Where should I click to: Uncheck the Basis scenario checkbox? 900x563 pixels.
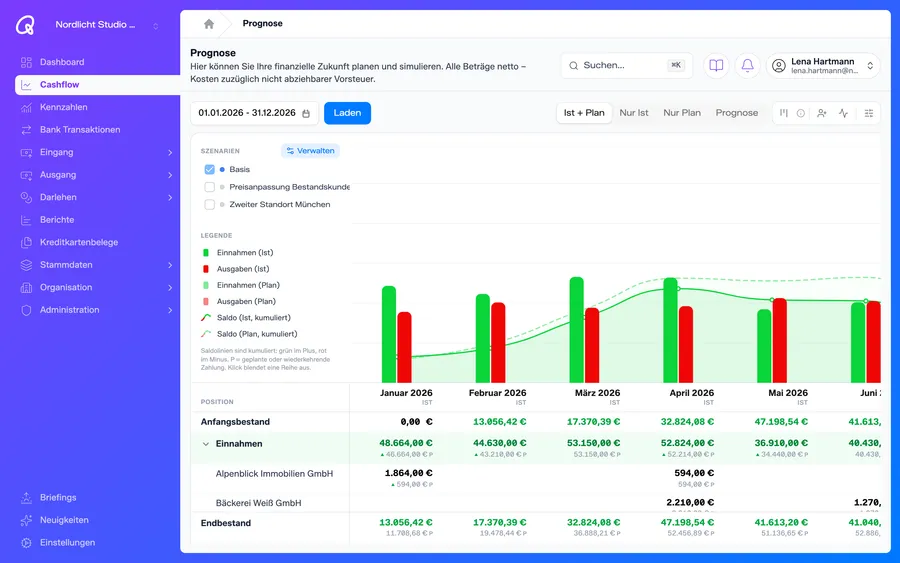click(x=210, y=169)
